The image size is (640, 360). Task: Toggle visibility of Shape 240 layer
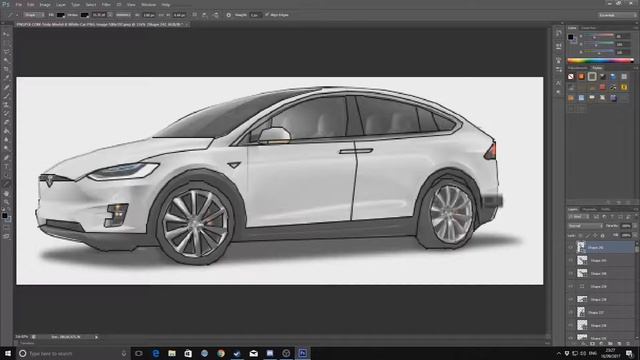click(571, 273)
